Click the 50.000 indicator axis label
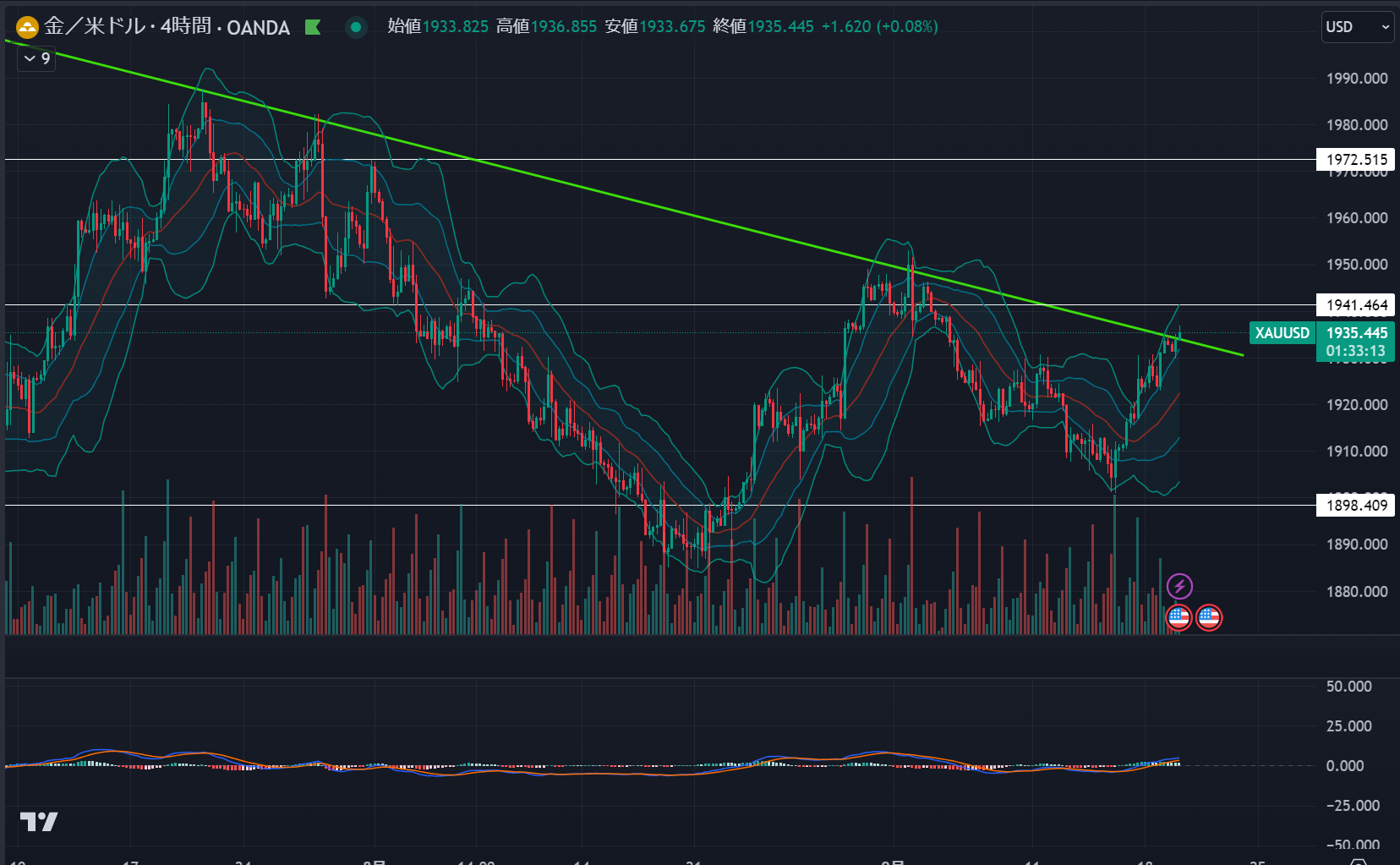 point(1348,687)
